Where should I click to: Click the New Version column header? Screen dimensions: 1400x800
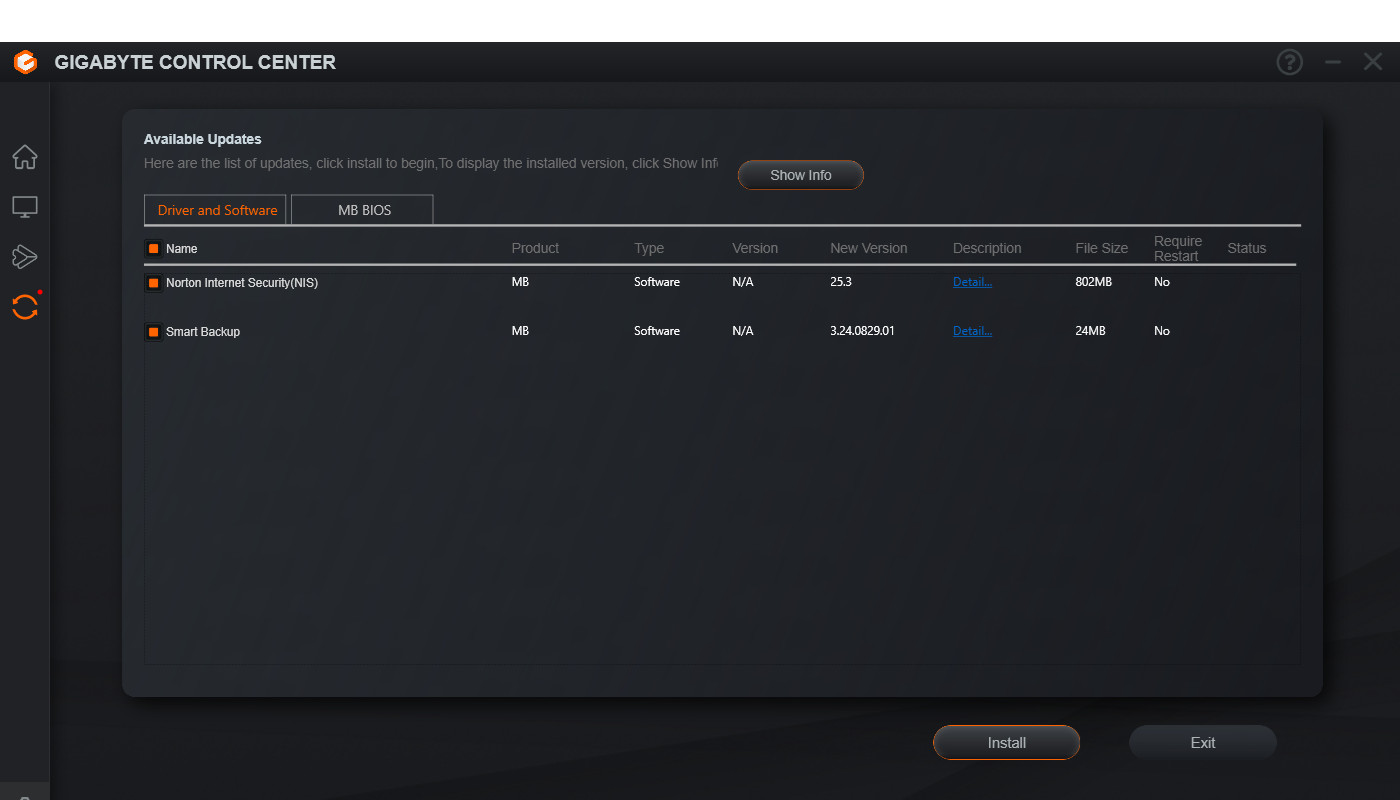(x=869, y=248)
